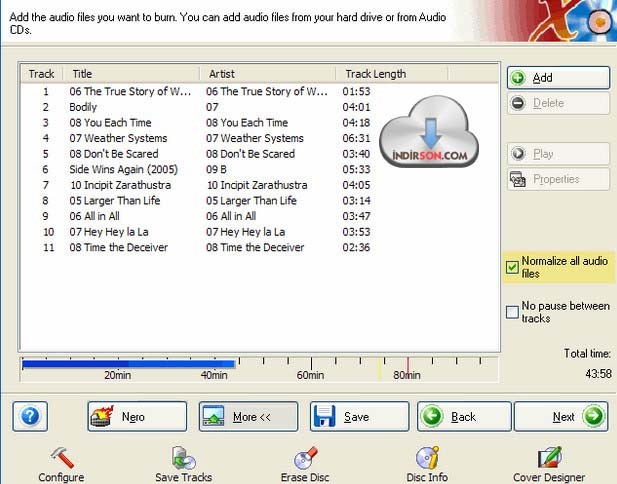
Task: Click the red 80min capacity marker
Action: [x=408, y=368]
